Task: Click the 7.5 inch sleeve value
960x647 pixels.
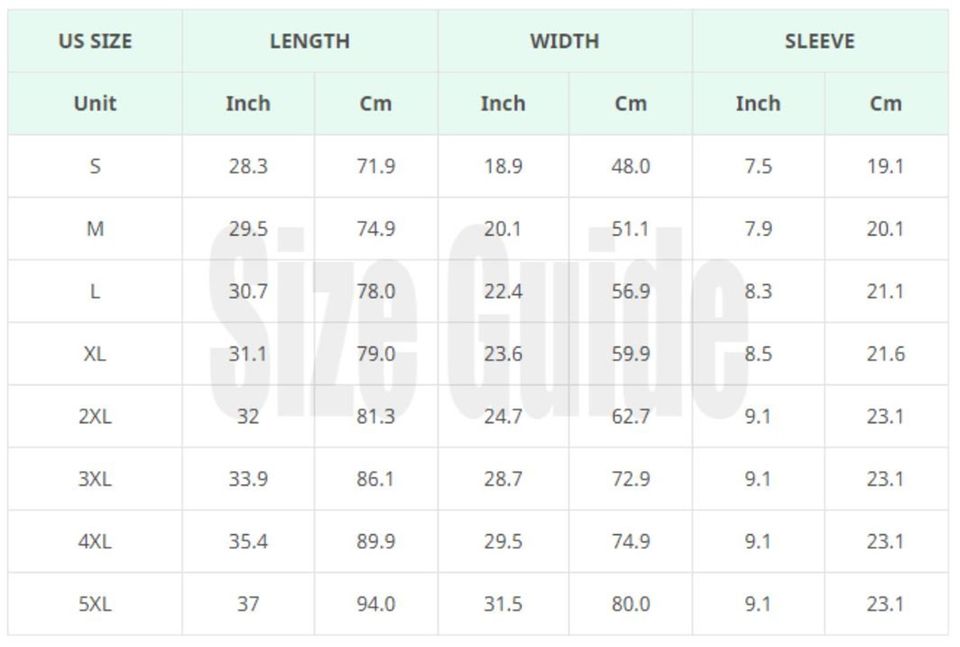Action: [x=758, y=166]
